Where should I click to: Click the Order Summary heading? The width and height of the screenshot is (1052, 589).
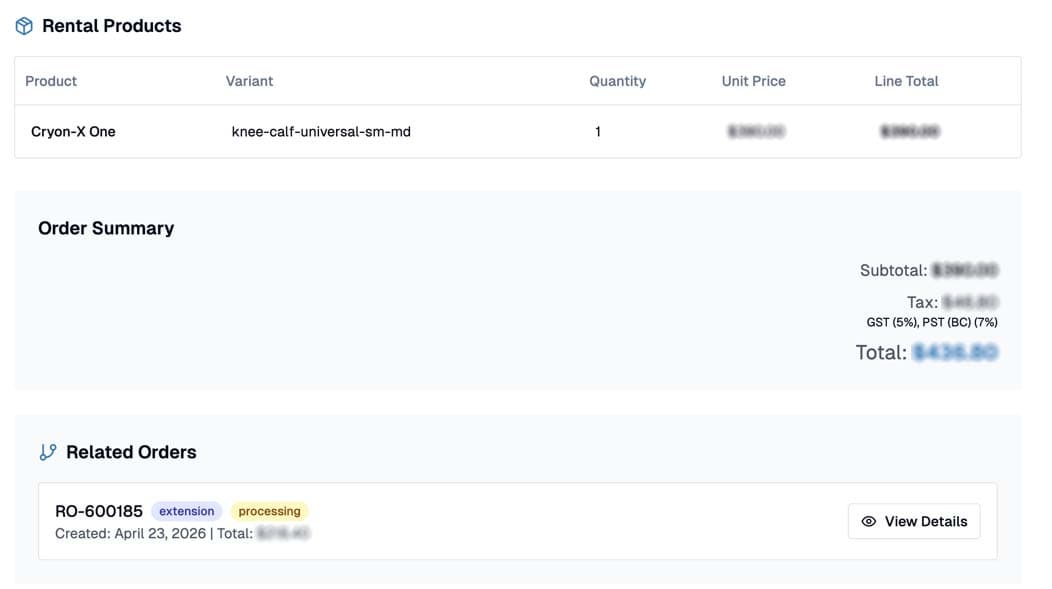tap(106, 228)
